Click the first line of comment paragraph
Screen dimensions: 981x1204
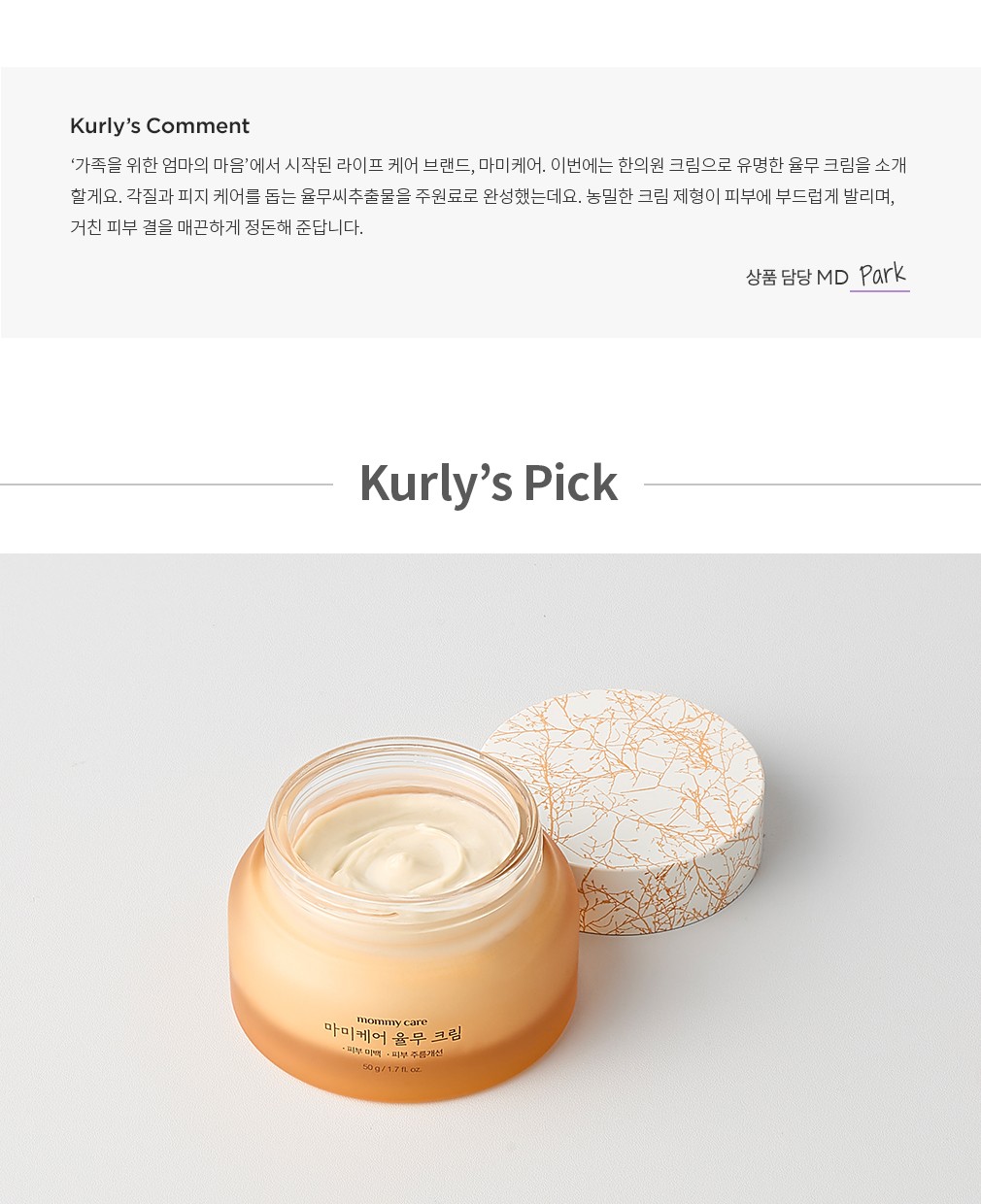(489, 165)
